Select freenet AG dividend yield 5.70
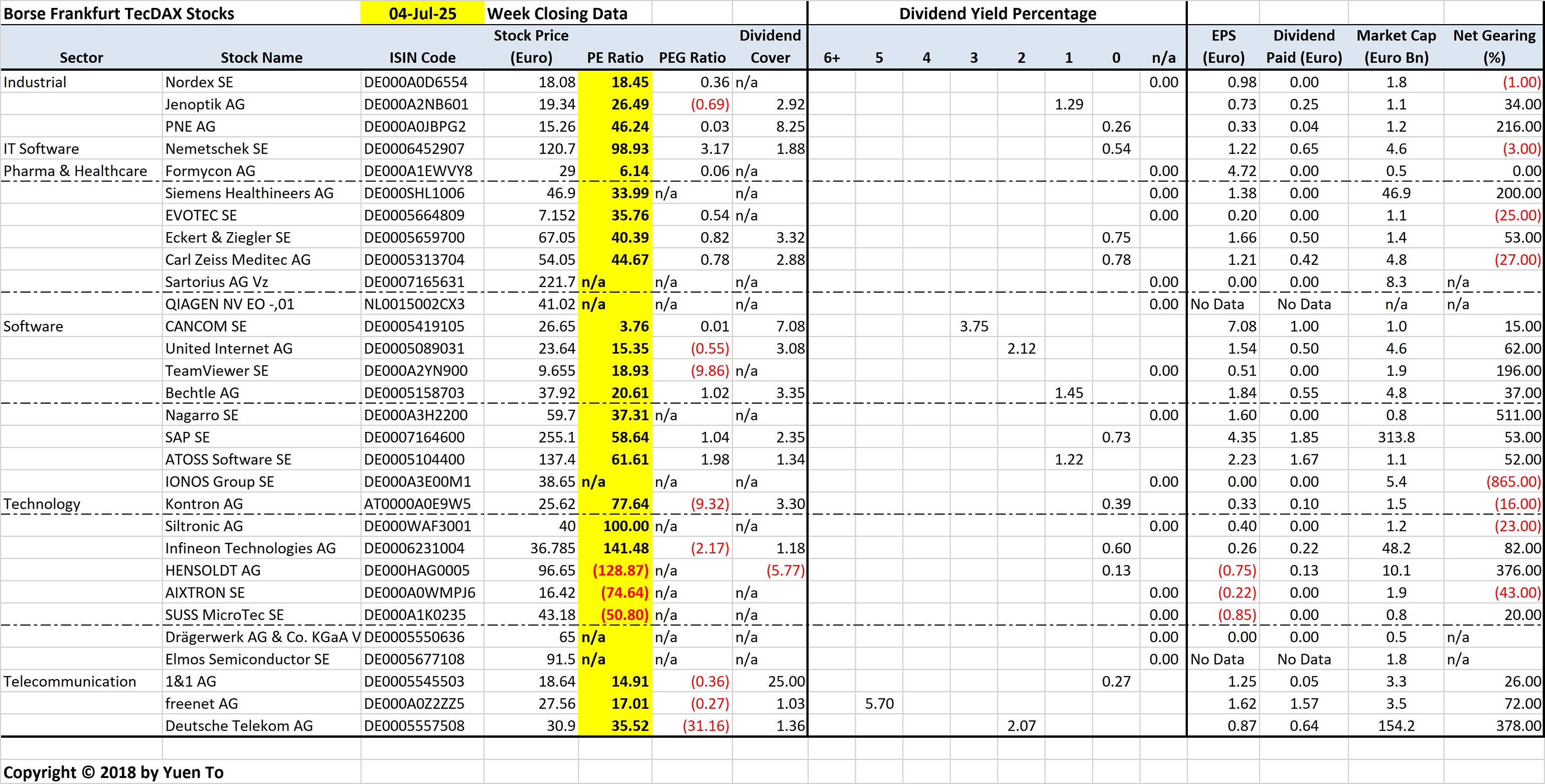Viewport: 1545px width, 784px height. (x=879, y=704)
